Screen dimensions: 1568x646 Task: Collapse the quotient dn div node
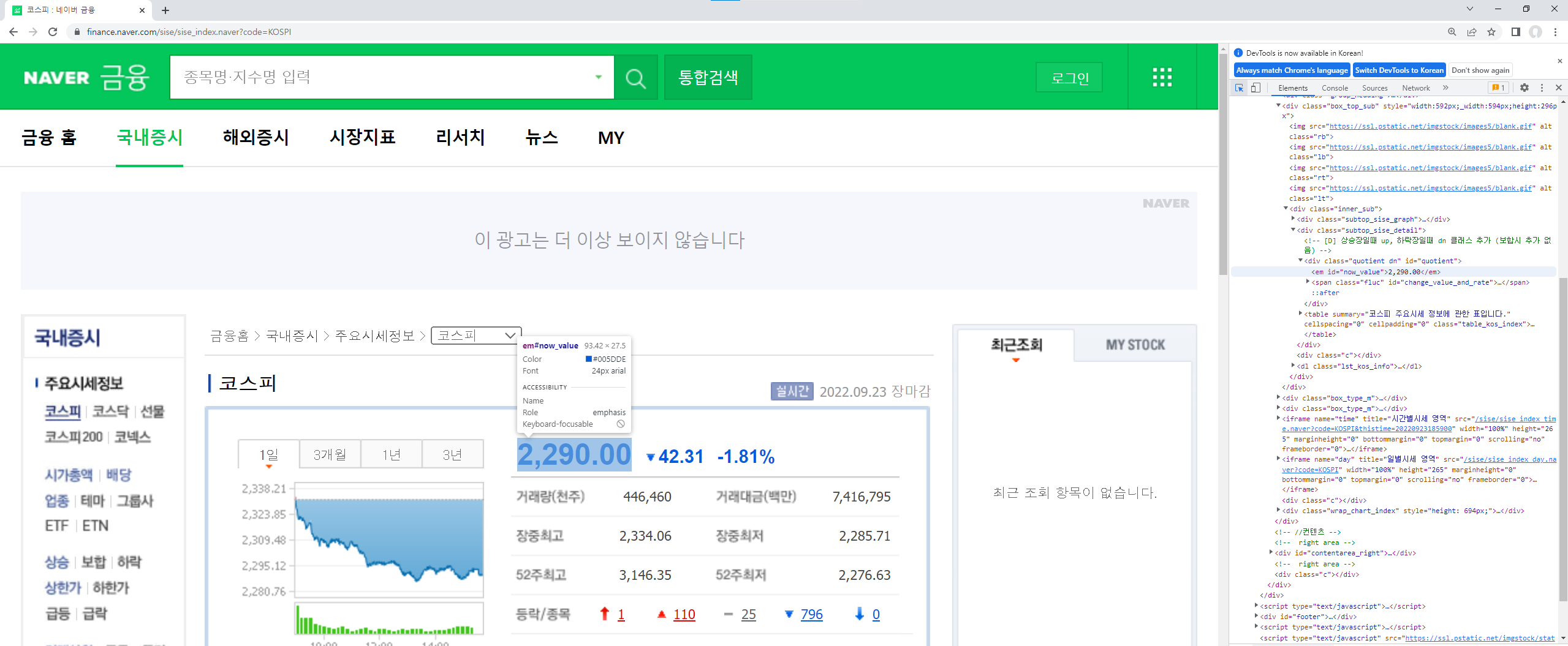point(1301,261)
